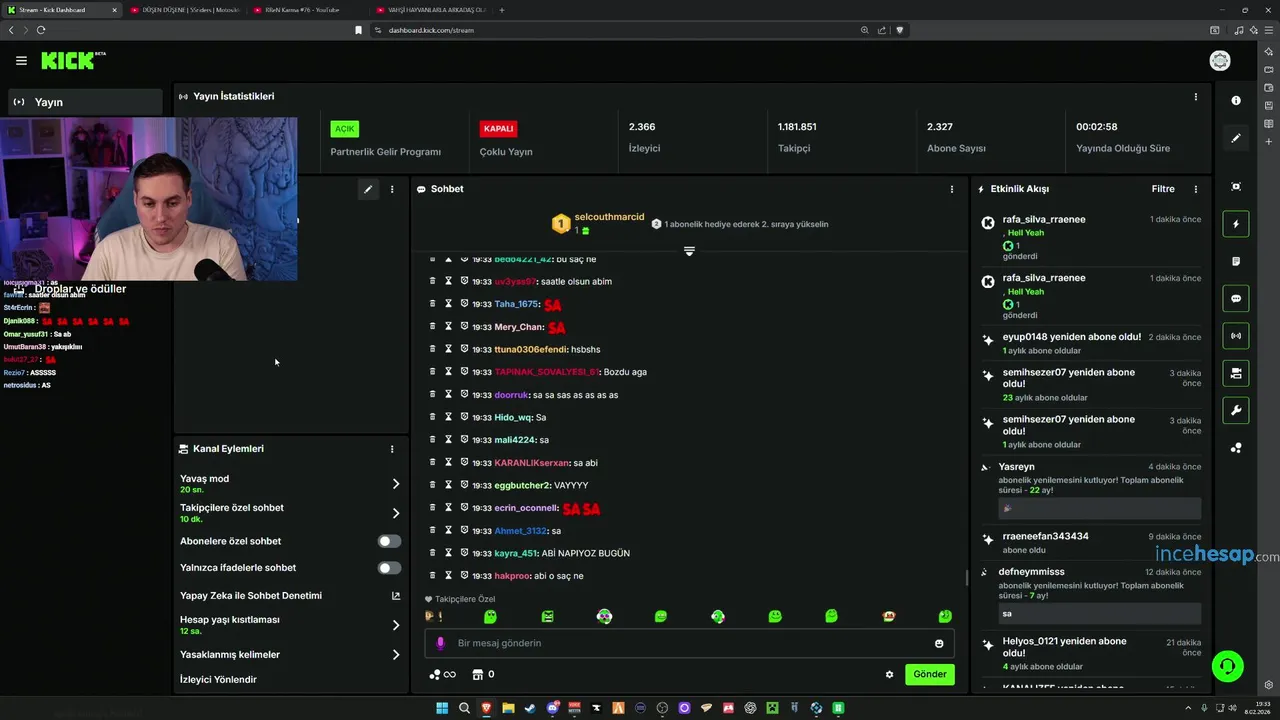Ban hakproo using the shield icon
Screen dimensions: 1280x720
[x=465, y=576]
